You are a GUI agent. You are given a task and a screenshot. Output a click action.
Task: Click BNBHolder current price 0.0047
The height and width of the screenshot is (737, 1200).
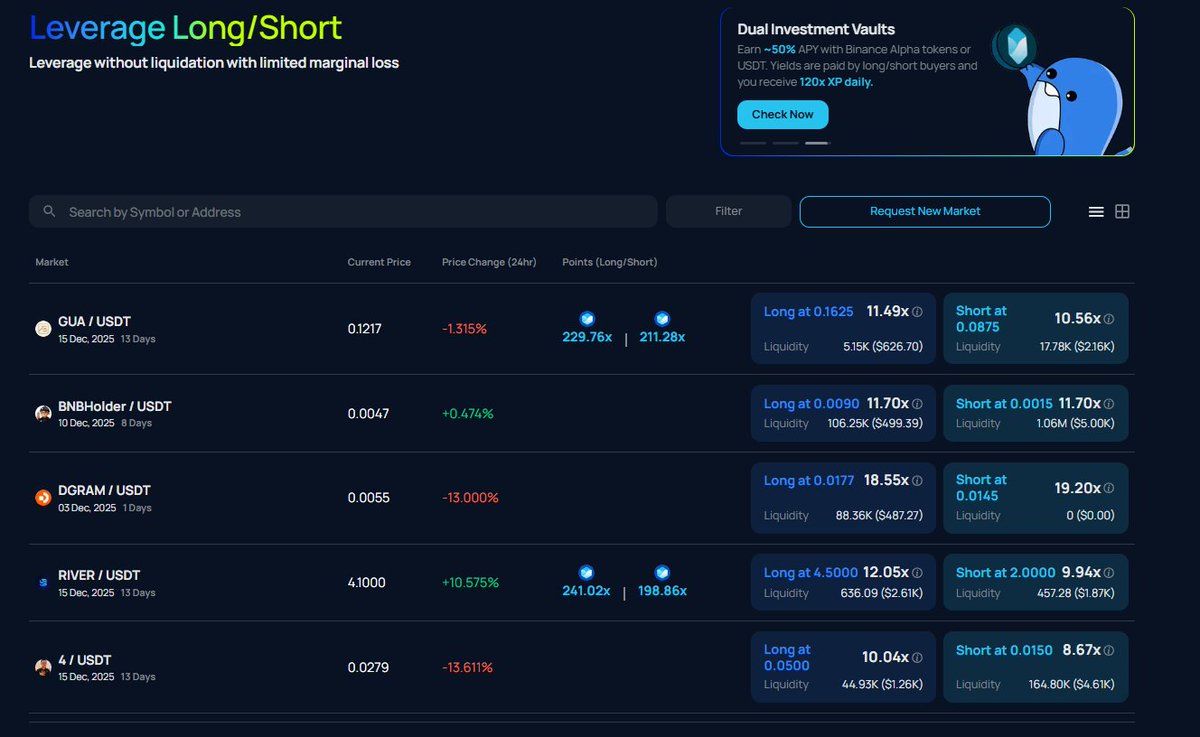tap(368, 414)
